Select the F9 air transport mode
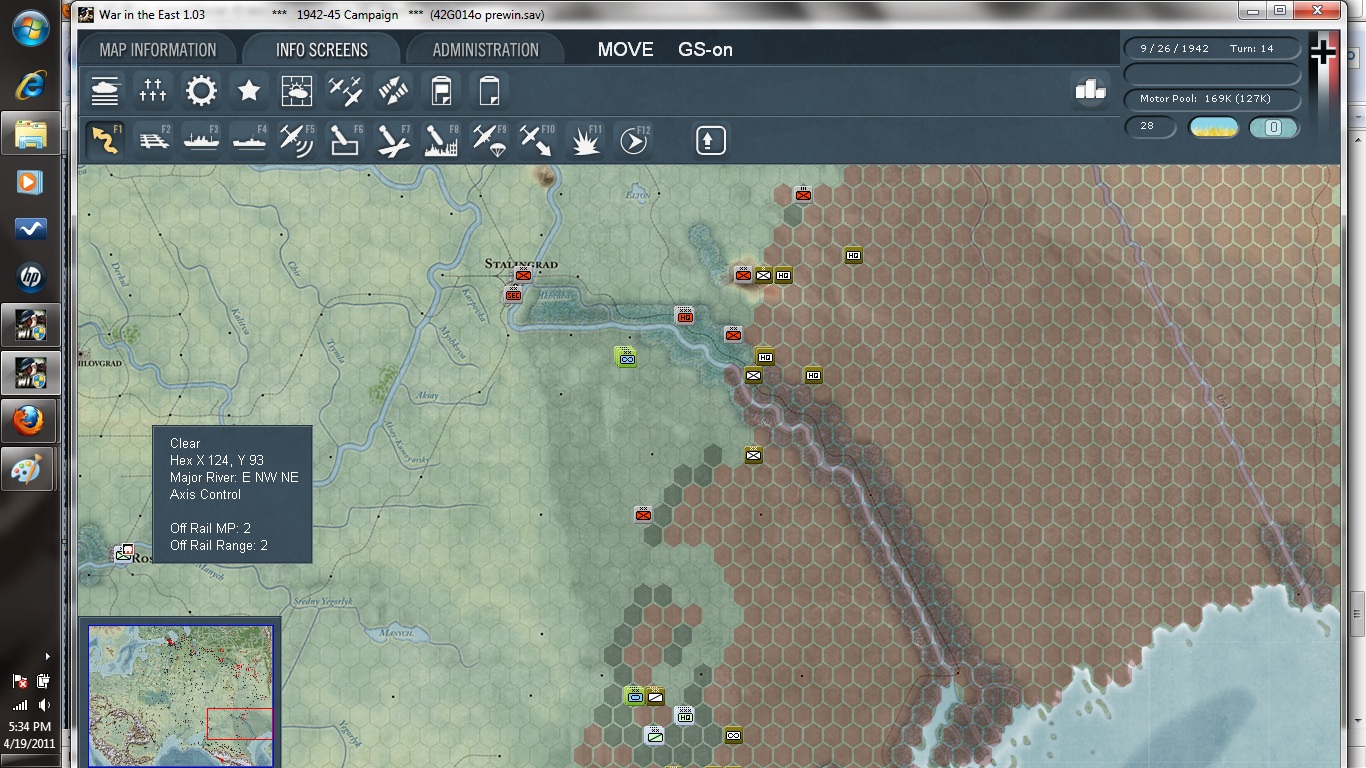The width and height of the screenshot is (1366, 768). point(489,140)
